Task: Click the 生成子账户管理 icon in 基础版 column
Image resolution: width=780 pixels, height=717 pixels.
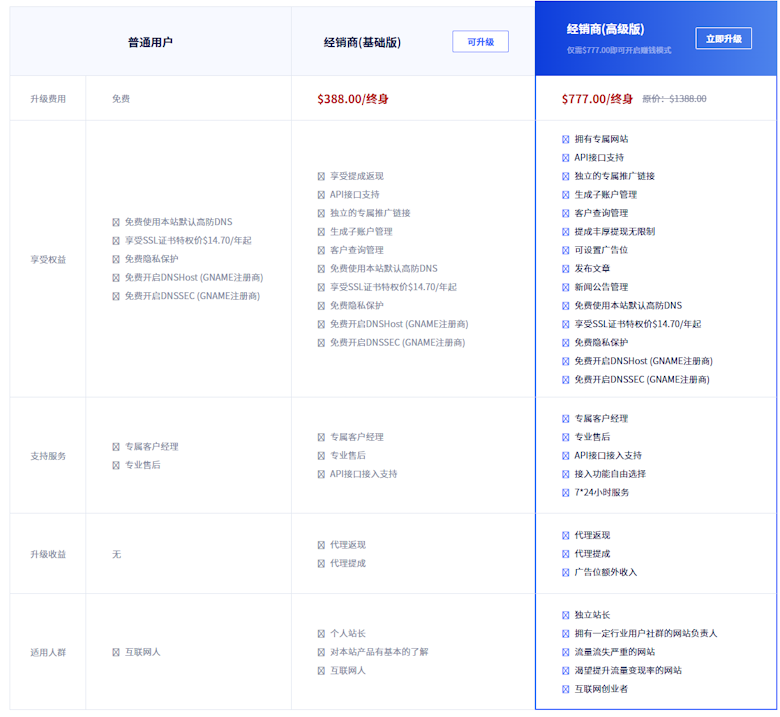Action: coord(321,232)
